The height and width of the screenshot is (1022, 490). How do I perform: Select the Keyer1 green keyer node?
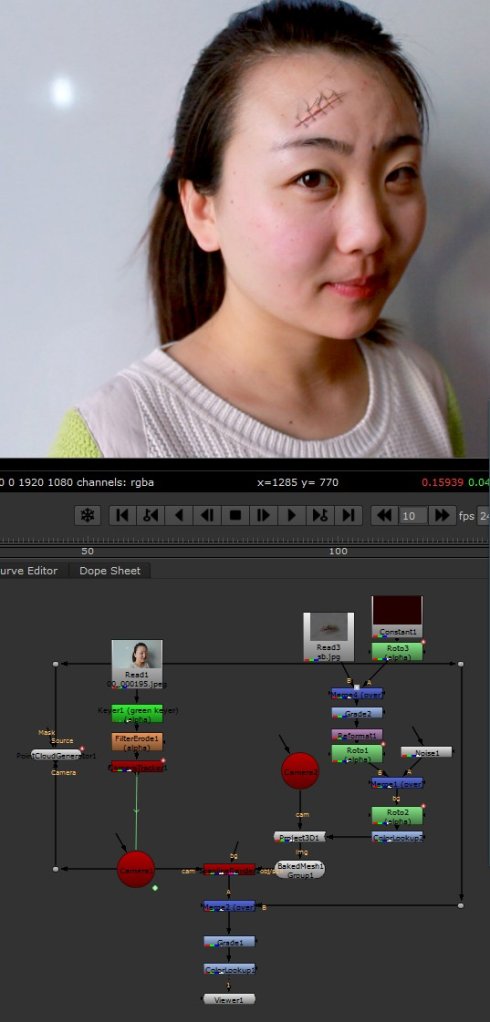137,714
